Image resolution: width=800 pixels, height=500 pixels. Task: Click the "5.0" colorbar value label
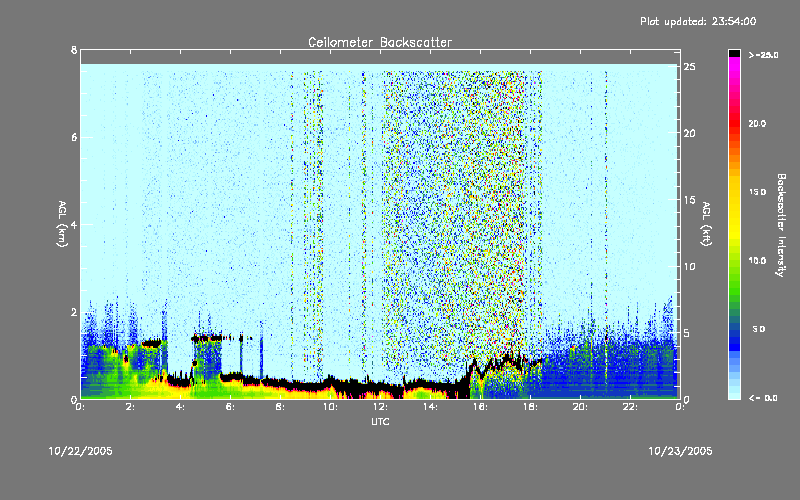click(x=759, y=329)
